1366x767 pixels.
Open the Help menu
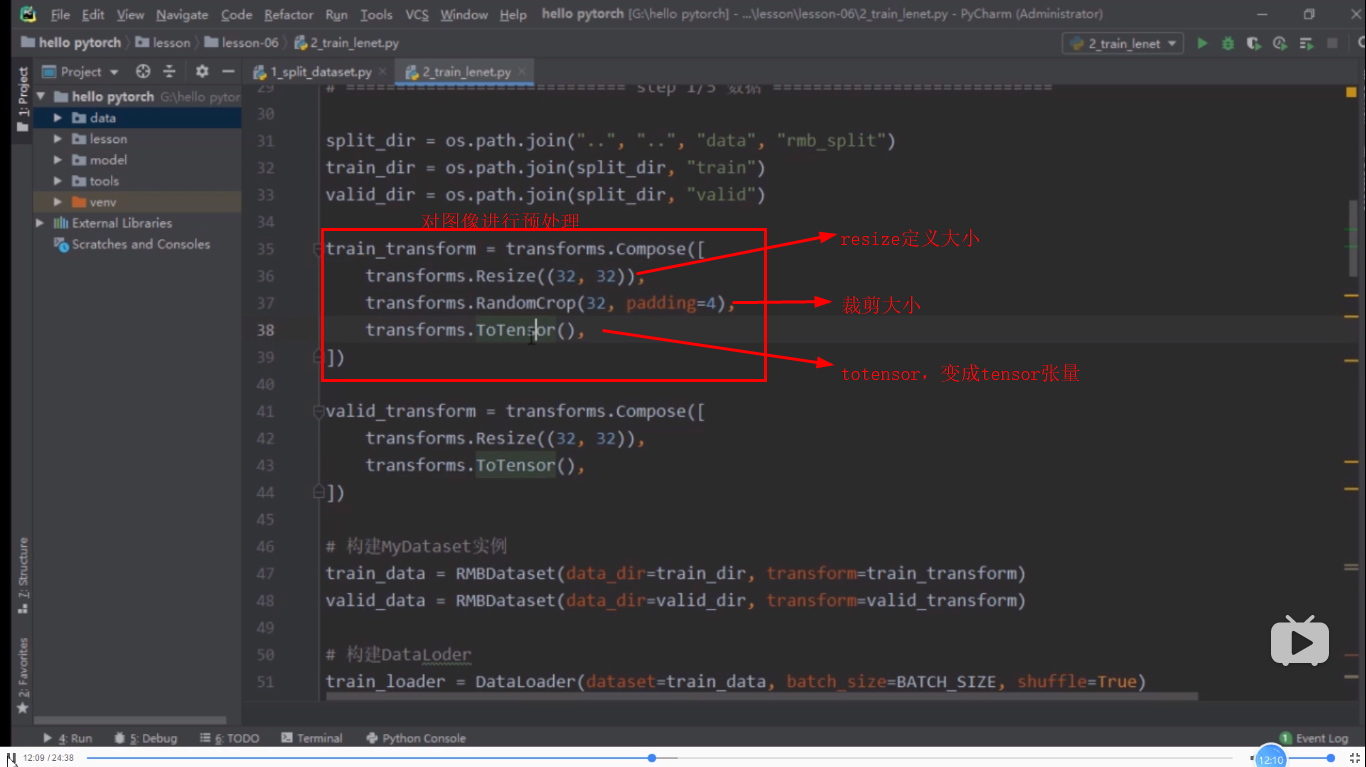tap(513, 15)
